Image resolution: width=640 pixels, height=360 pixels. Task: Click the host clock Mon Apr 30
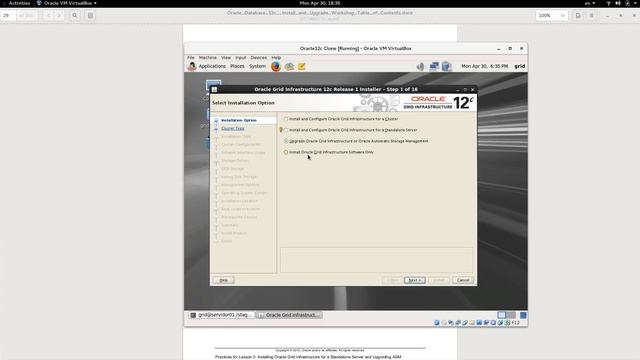320,3
